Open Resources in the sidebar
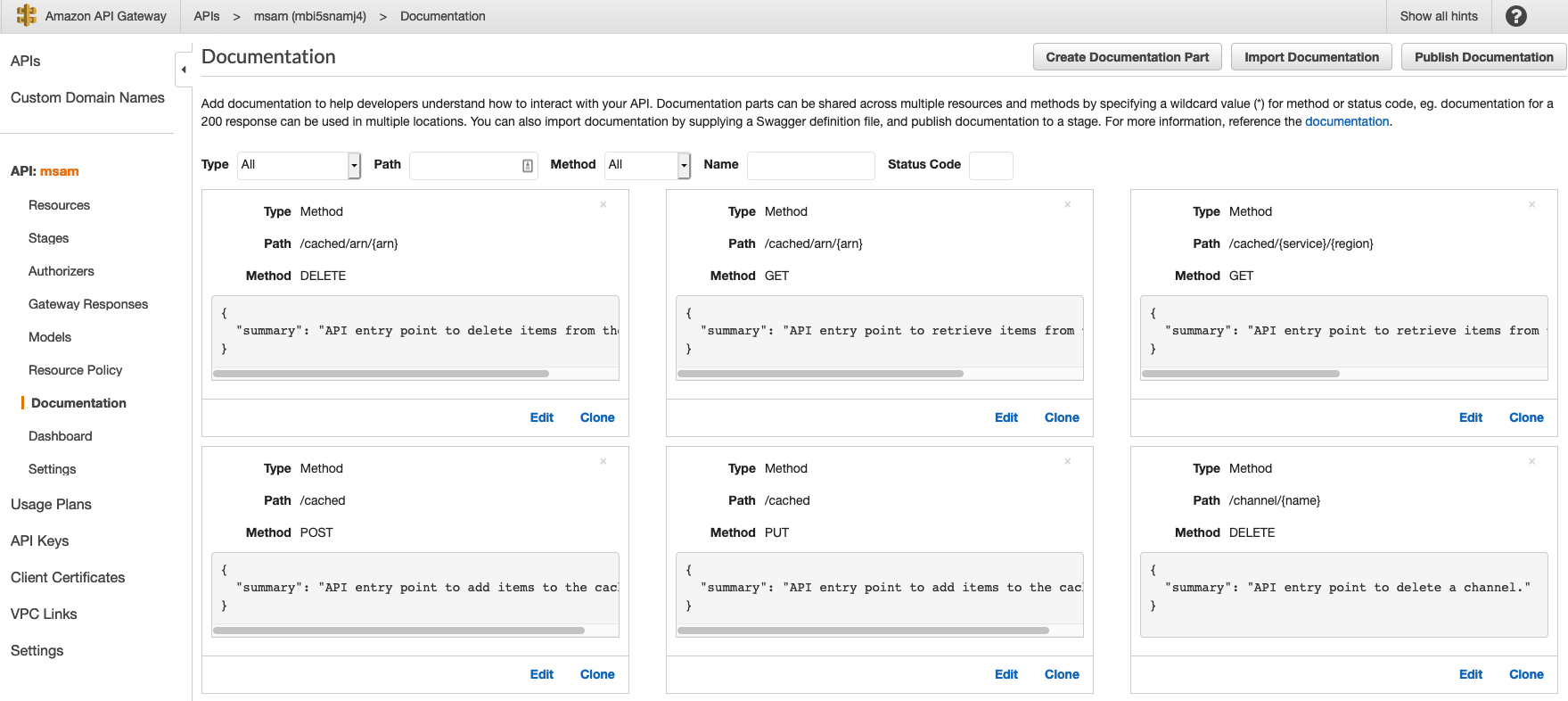Image resolution: width=1568 pixels, height=701 pixels. [59, 205]
